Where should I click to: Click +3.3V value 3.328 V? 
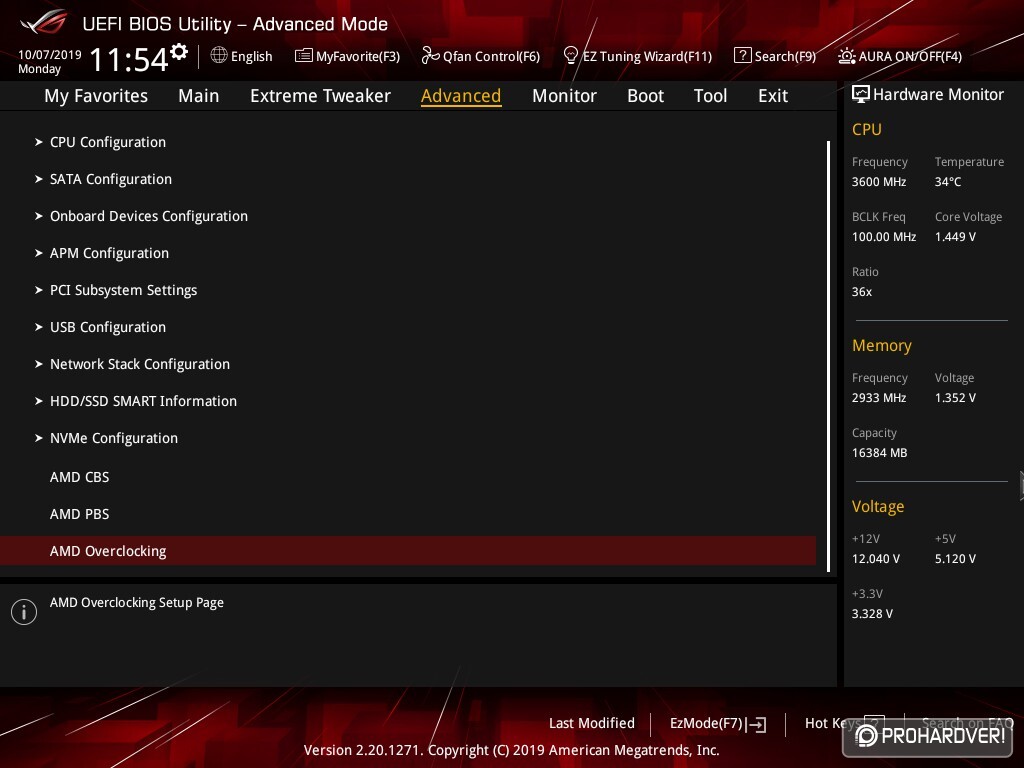pyautogui.click(x=872, y=614)
